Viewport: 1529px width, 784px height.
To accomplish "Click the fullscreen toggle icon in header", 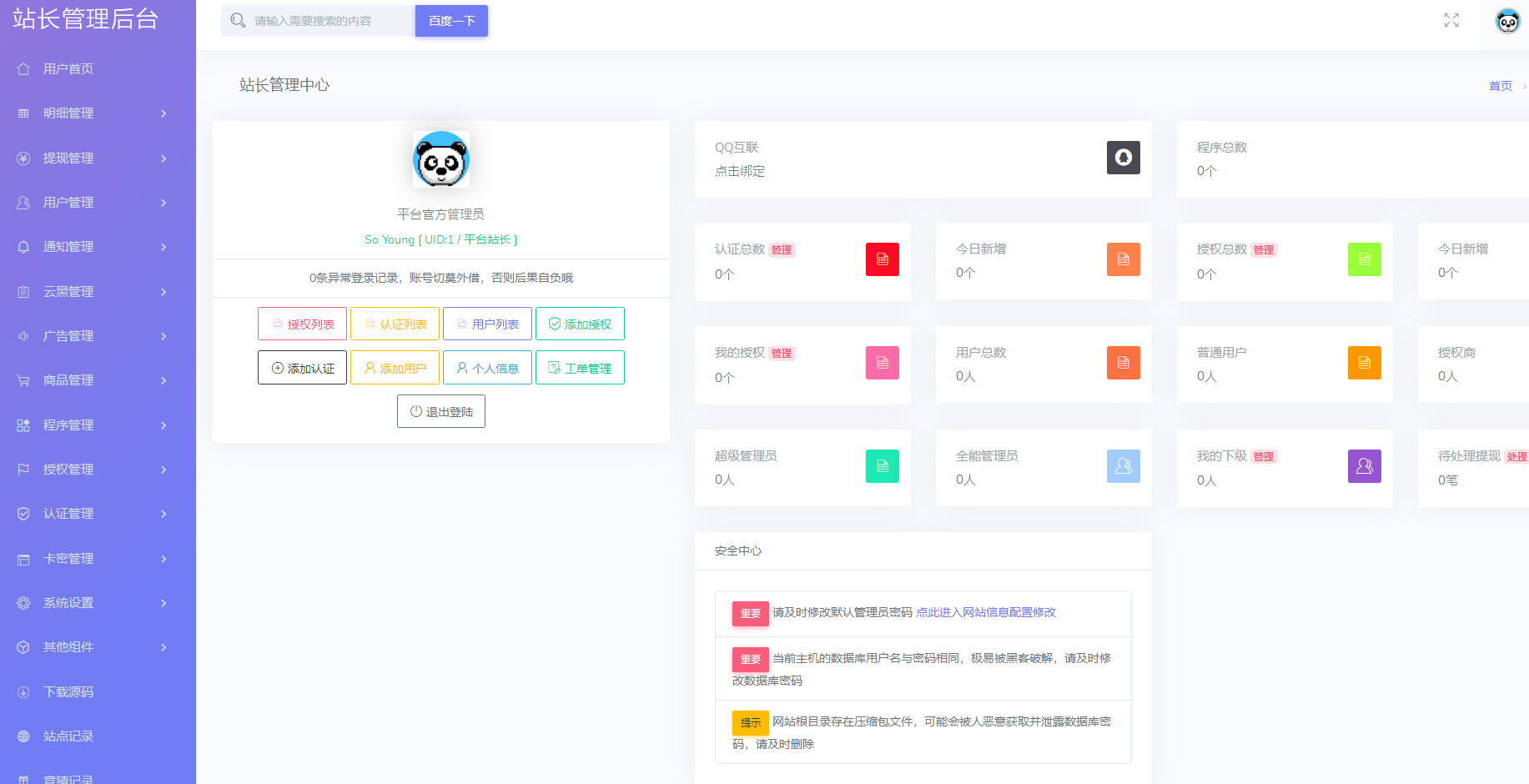I will (1451, 20).
